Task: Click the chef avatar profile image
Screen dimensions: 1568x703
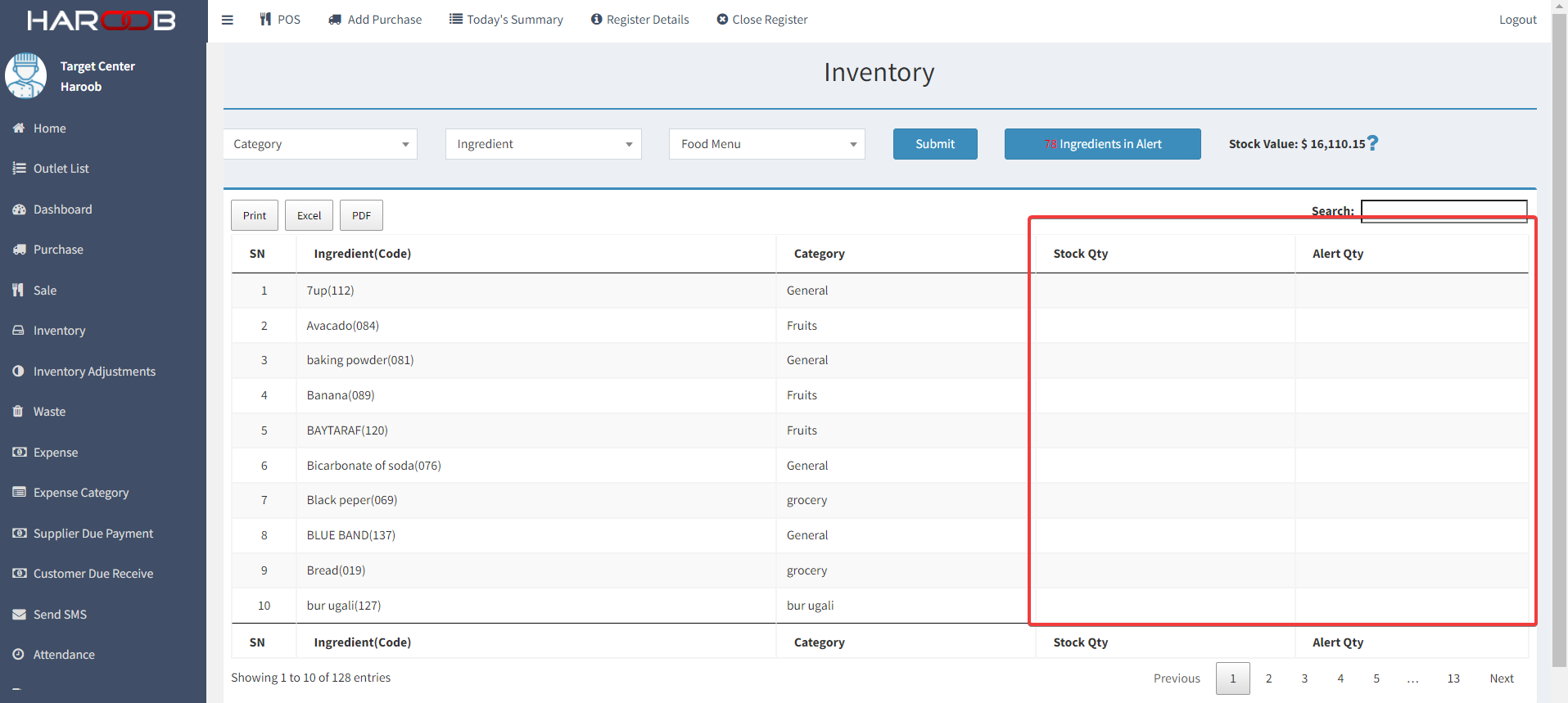Action: [x=26, y=76]
